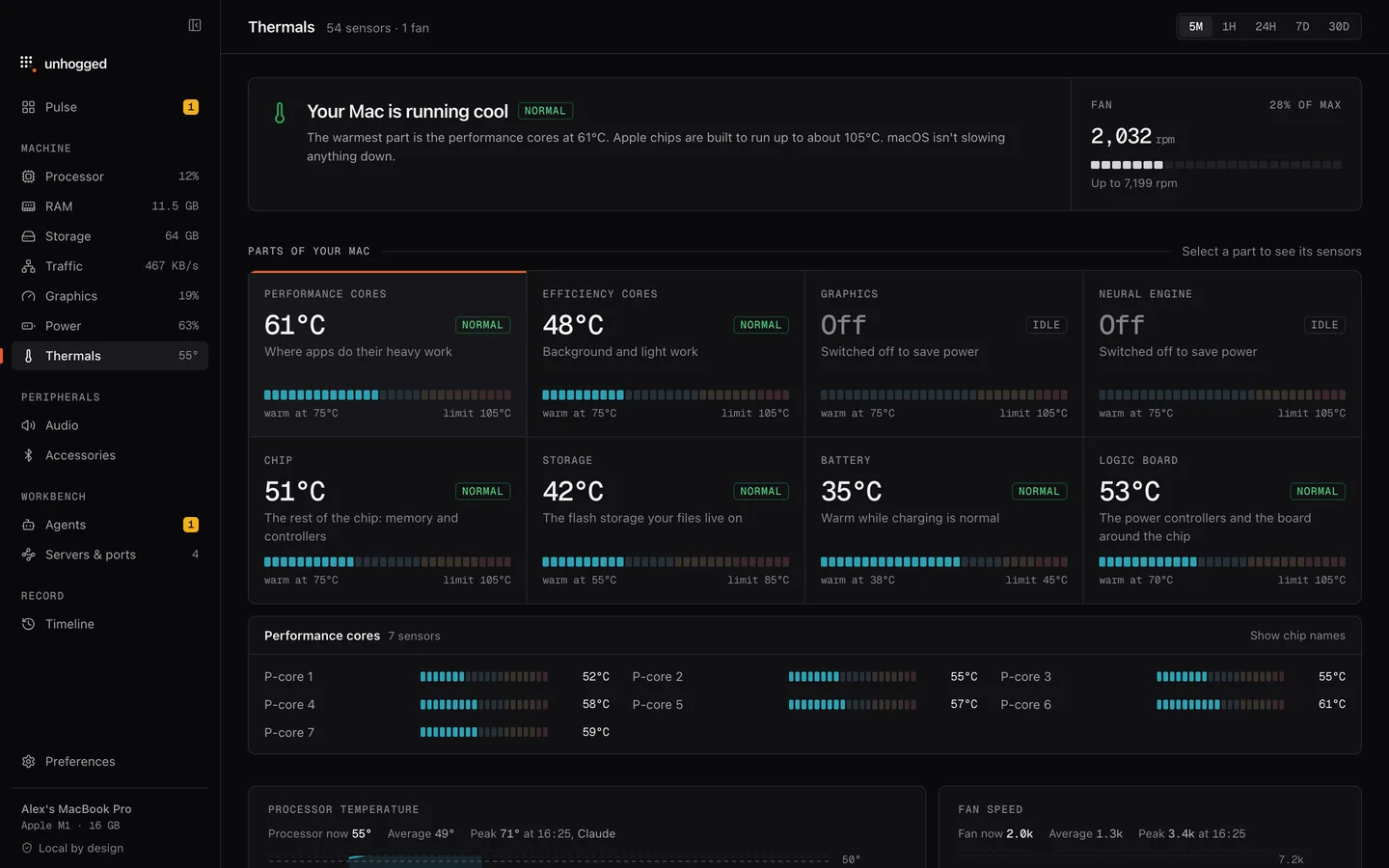
Task: Click the Audio speaker icon
Action: click(x=28, y=425)
